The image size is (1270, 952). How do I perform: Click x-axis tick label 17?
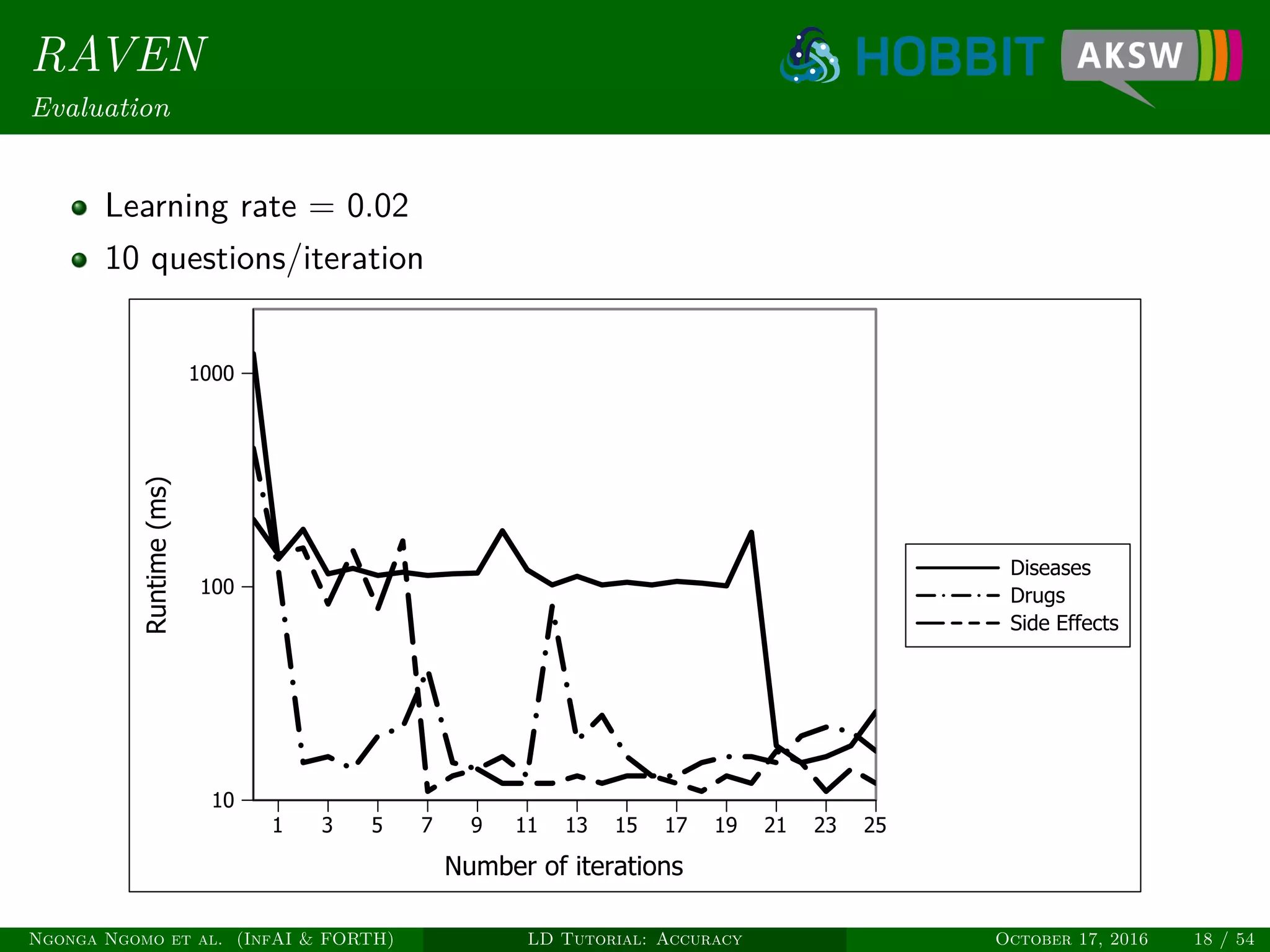click(676, 825)
